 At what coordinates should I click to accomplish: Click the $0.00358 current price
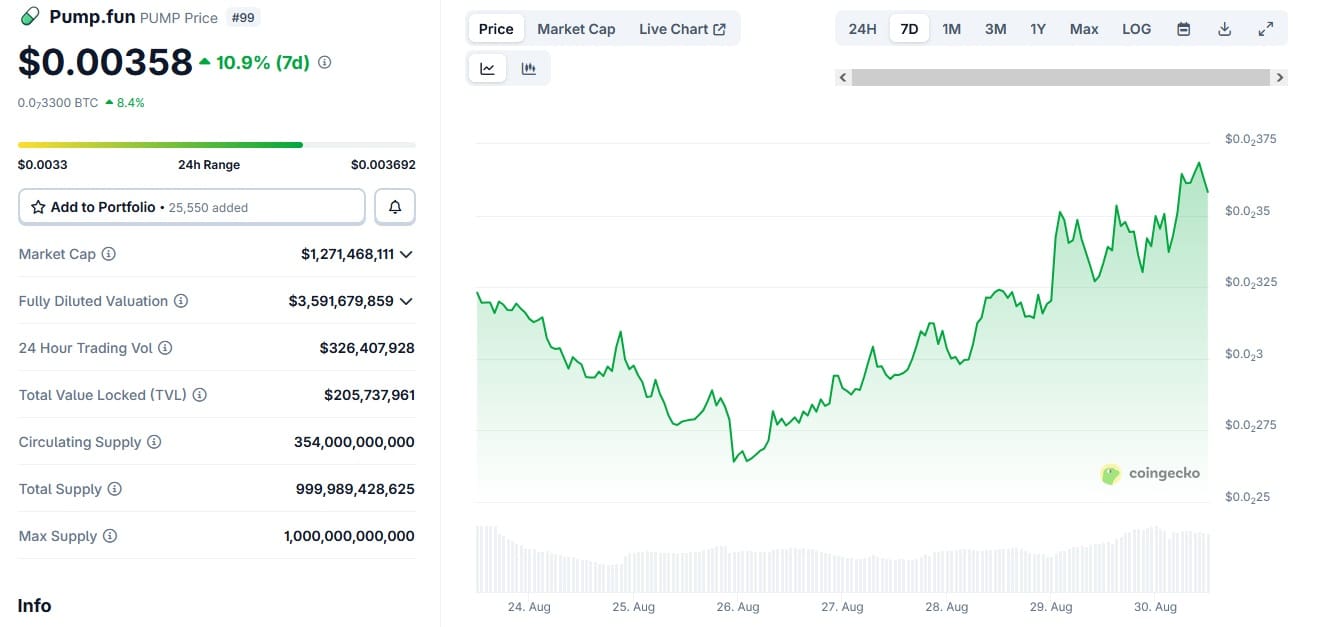[x=105, y=62]
